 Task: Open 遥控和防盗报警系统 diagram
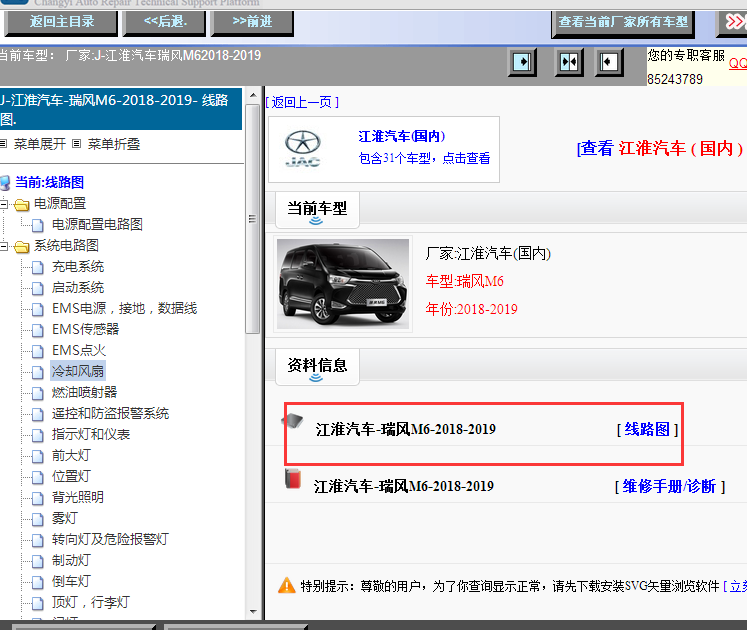110,413
